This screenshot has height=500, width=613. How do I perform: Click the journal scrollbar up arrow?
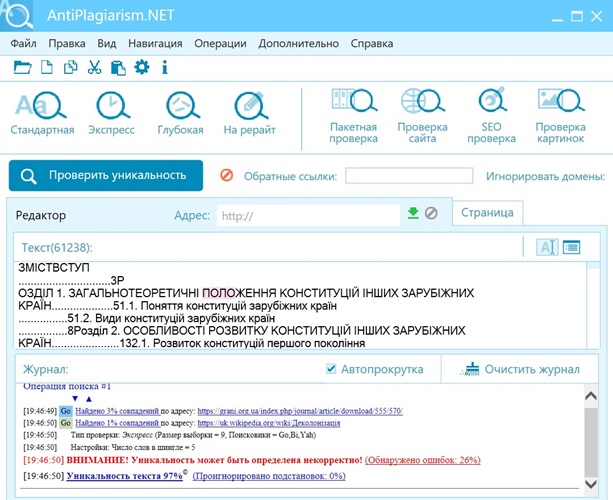[x=591, y=396]
